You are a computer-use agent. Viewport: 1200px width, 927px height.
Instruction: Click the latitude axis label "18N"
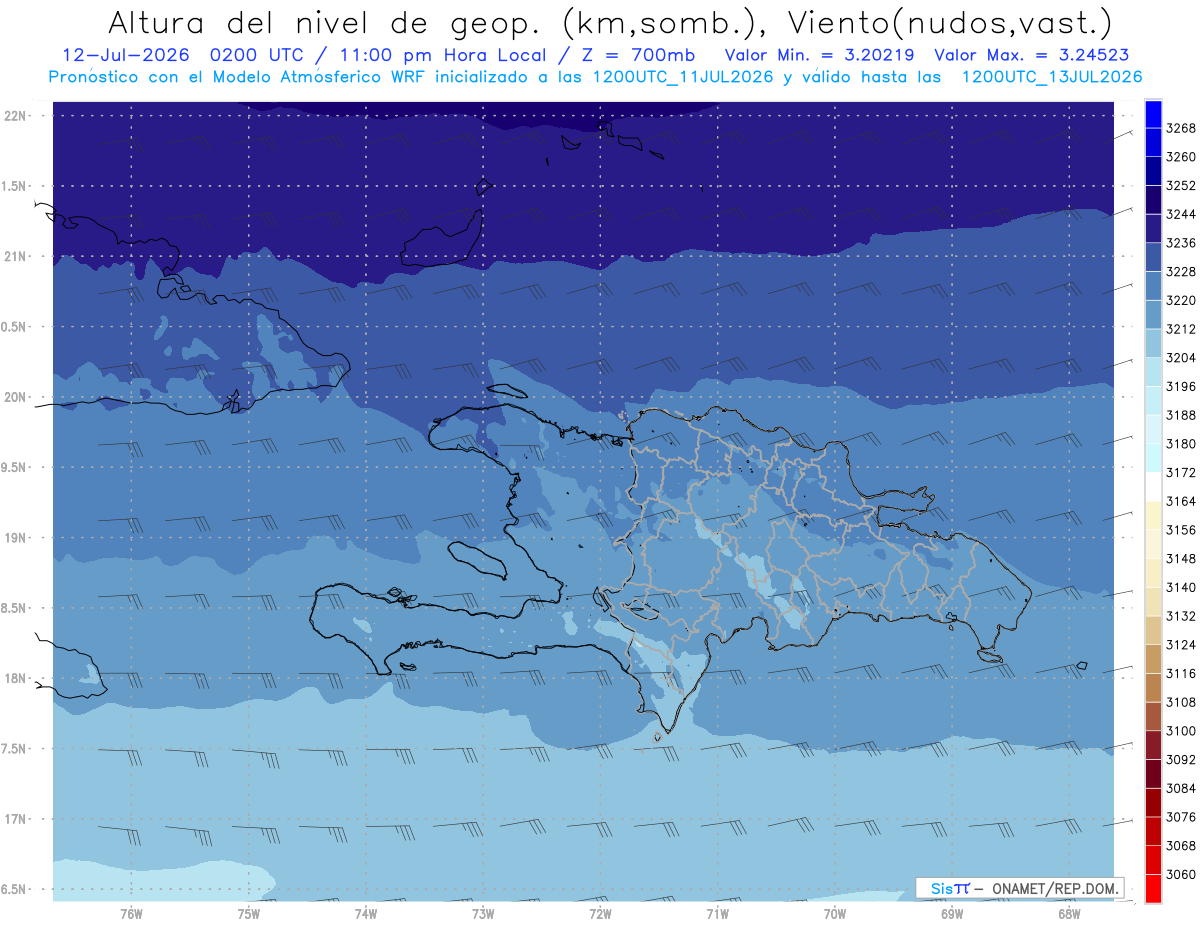pyautogui.click(x=16, y=678)
